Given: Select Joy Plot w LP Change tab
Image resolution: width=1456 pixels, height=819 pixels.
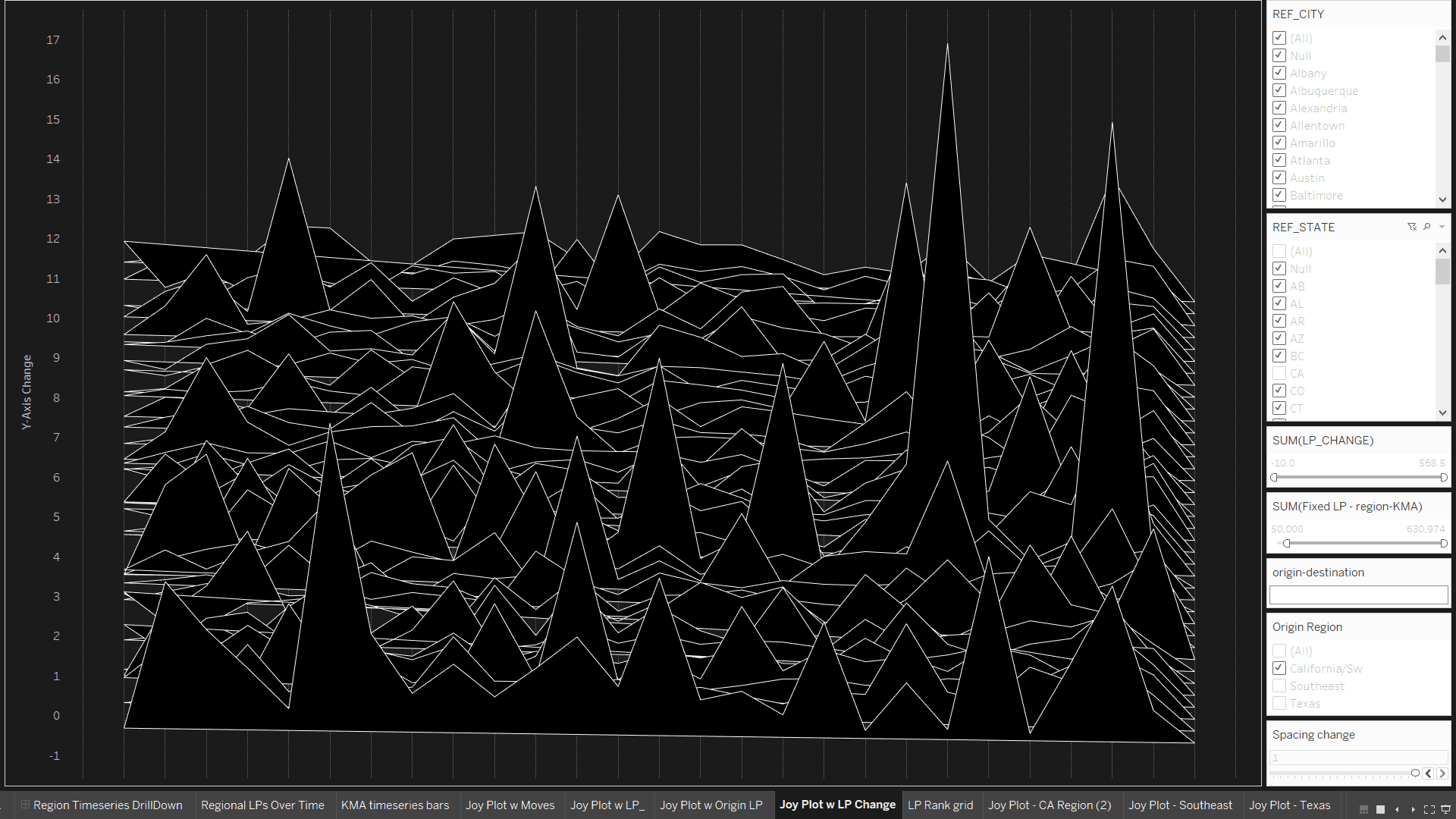Looking at the screenshot, I should pyautogui.click(x=838, y=805).
